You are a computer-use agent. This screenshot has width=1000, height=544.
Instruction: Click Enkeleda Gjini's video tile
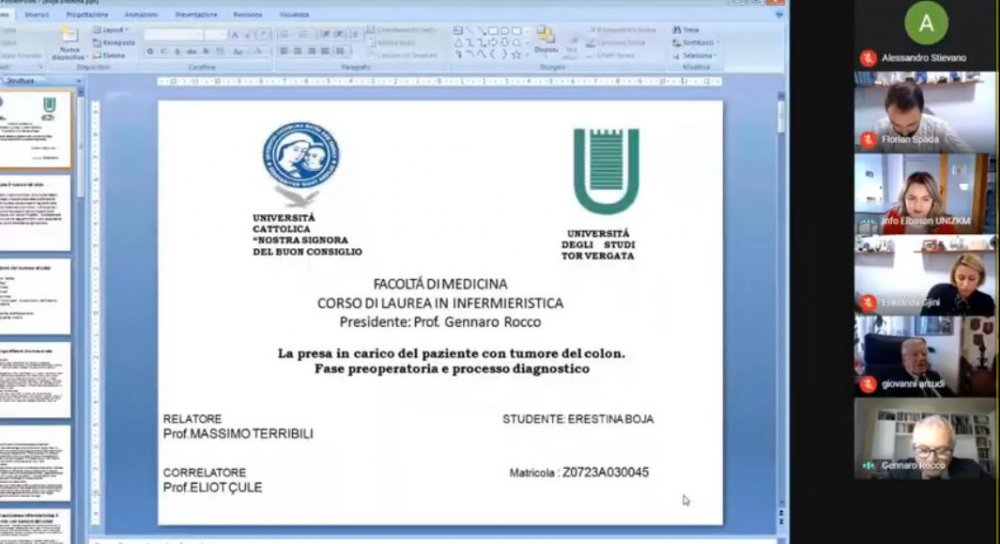(x=925, y=275)
